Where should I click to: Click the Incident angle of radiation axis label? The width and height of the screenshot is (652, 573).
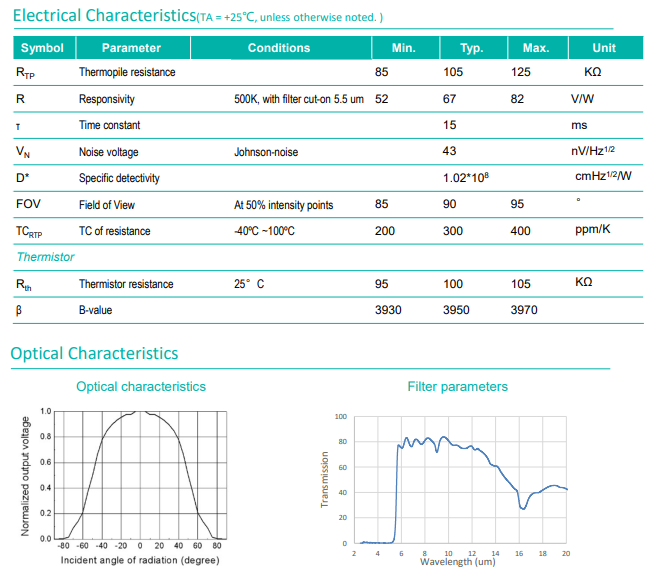pyautogui.click(x=138, y=560)
